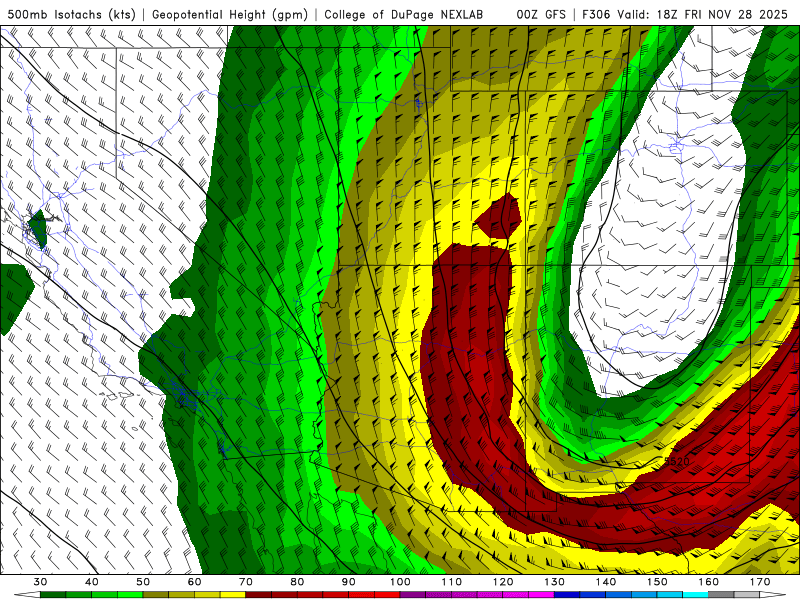Image resolution: width=800 pixels, height=600 pixels.
Task: Click the legend value "150"
Action: 657,582
